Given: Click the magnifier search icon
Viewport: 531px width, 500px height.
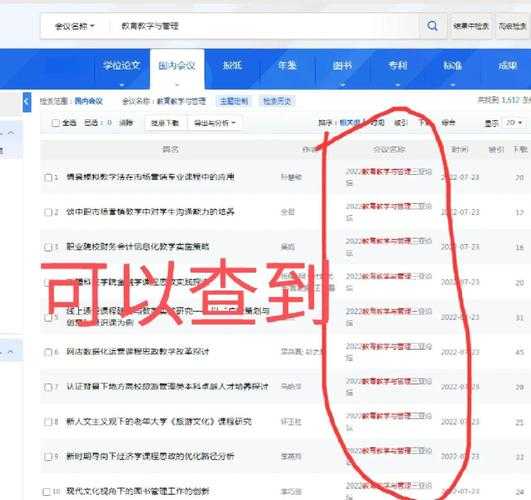Looking at the screenshot, I should (x=432, y=26).
